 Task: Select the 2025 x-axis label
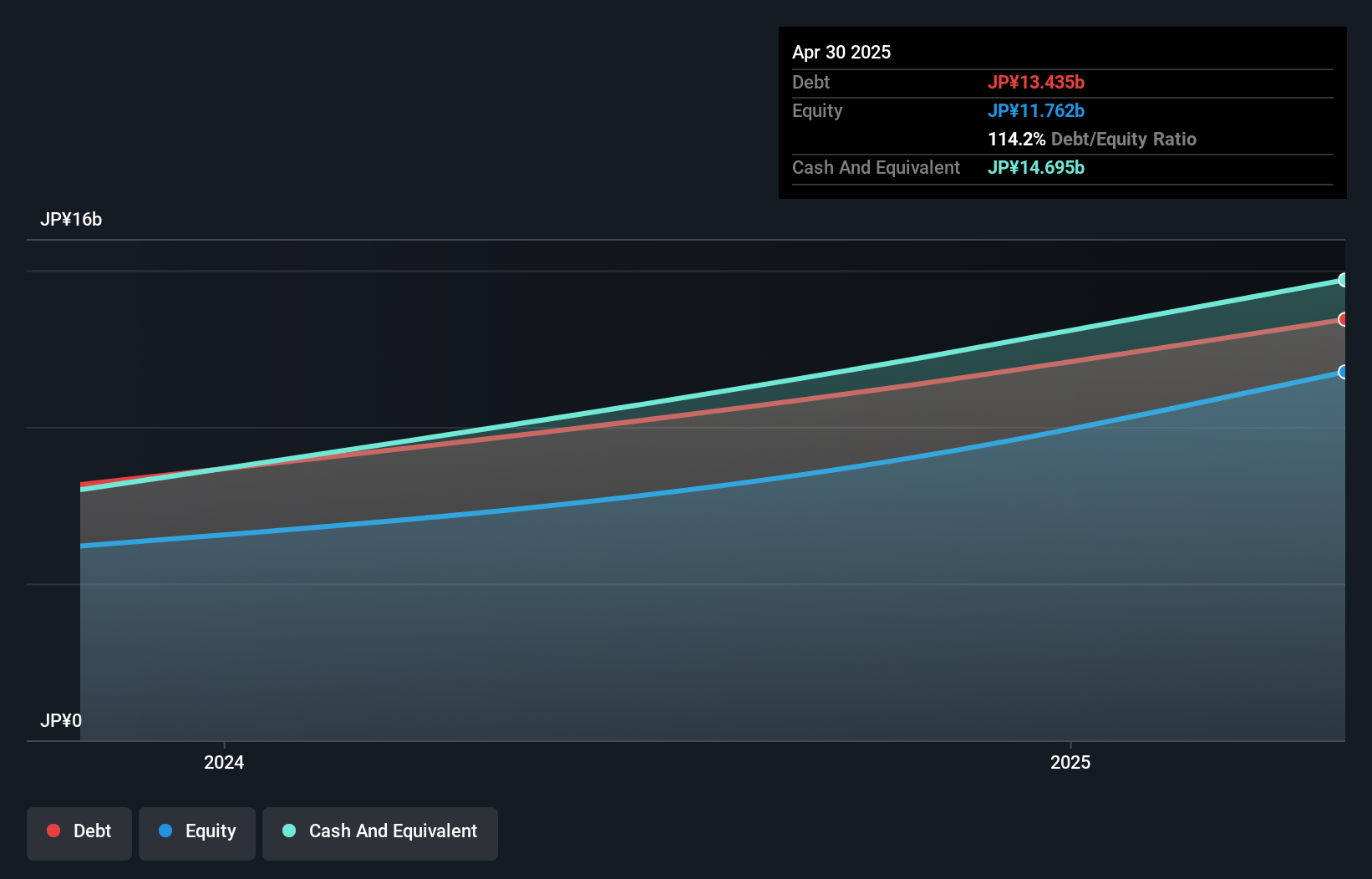tap(1071, 762)
